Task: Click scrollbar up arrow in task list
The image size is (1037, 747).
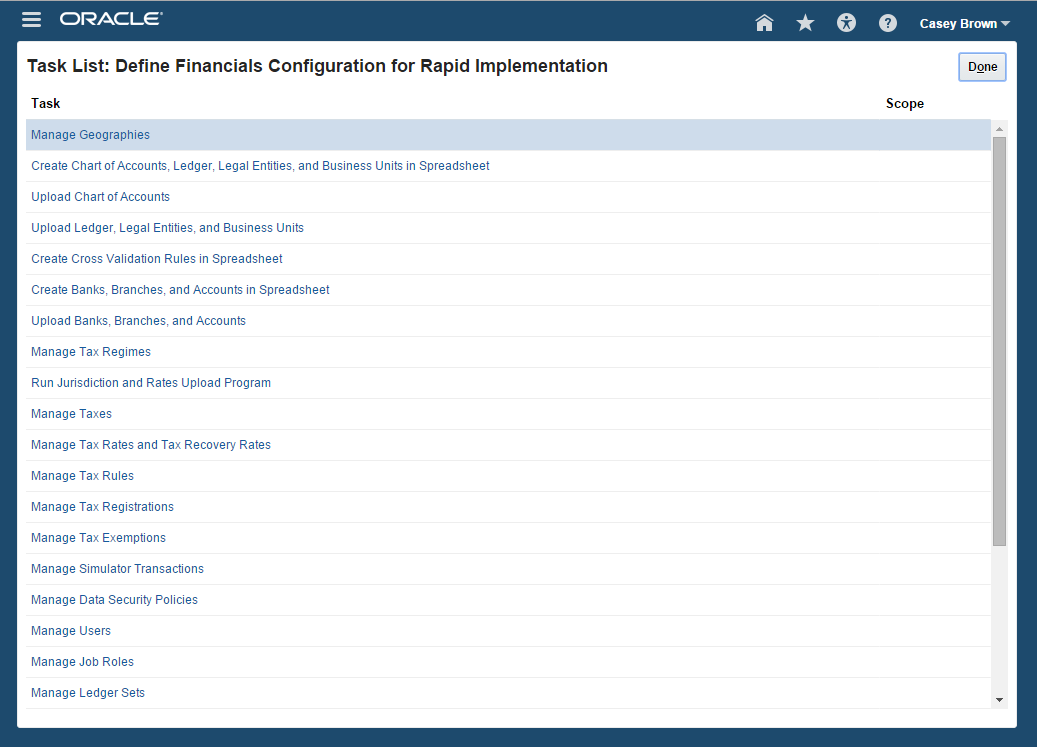Action: point(999,129)
